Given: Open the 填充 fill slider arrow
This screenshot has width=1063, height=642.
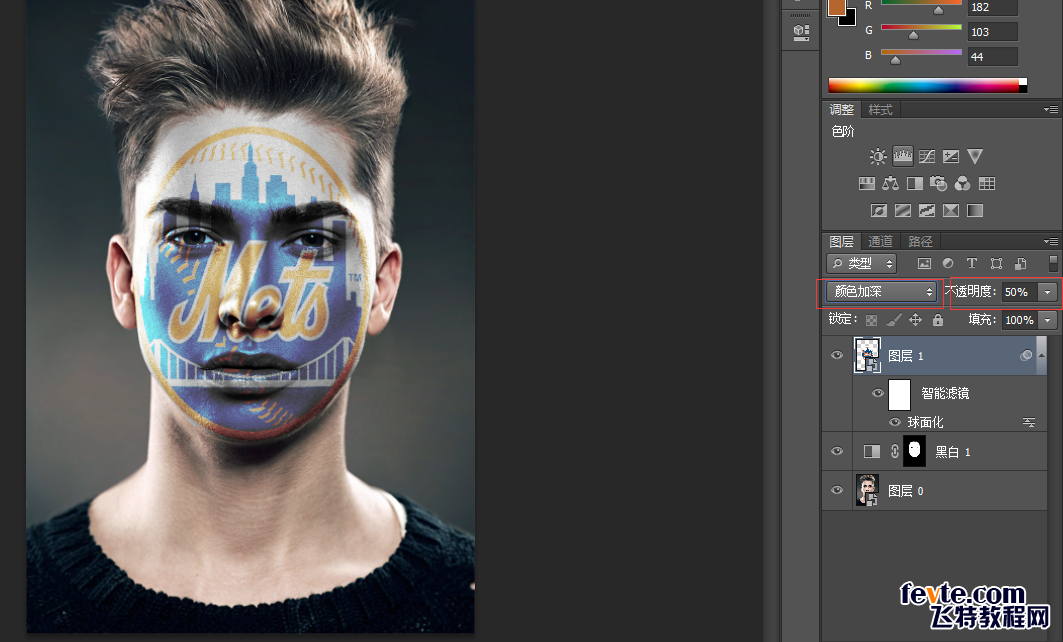Looking at the screenshot, I should point(1047,320).
